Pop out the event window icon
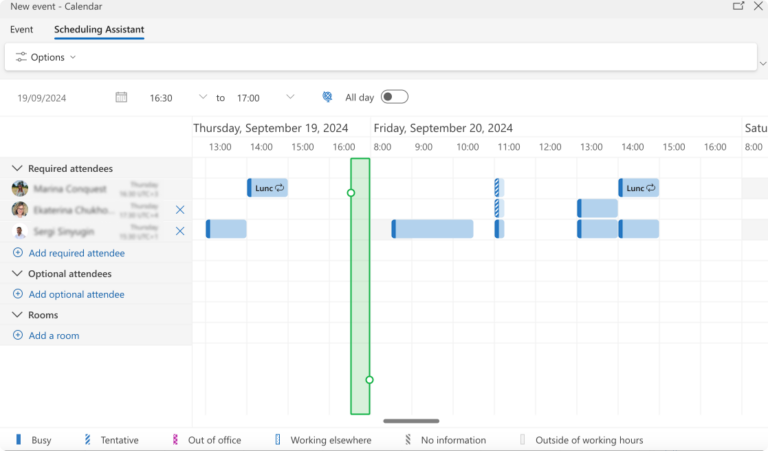This screenshot has width=768, height=451. pyautogui.click(x=738, y=6)
